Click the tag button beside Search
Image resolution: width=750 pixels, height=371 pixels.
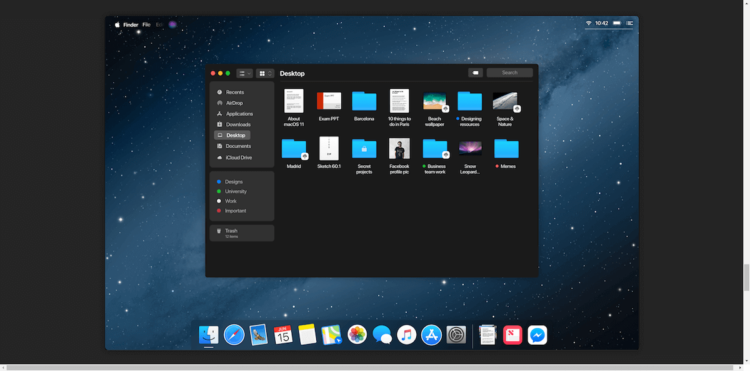pyautogui.click(x=475, y=73)
